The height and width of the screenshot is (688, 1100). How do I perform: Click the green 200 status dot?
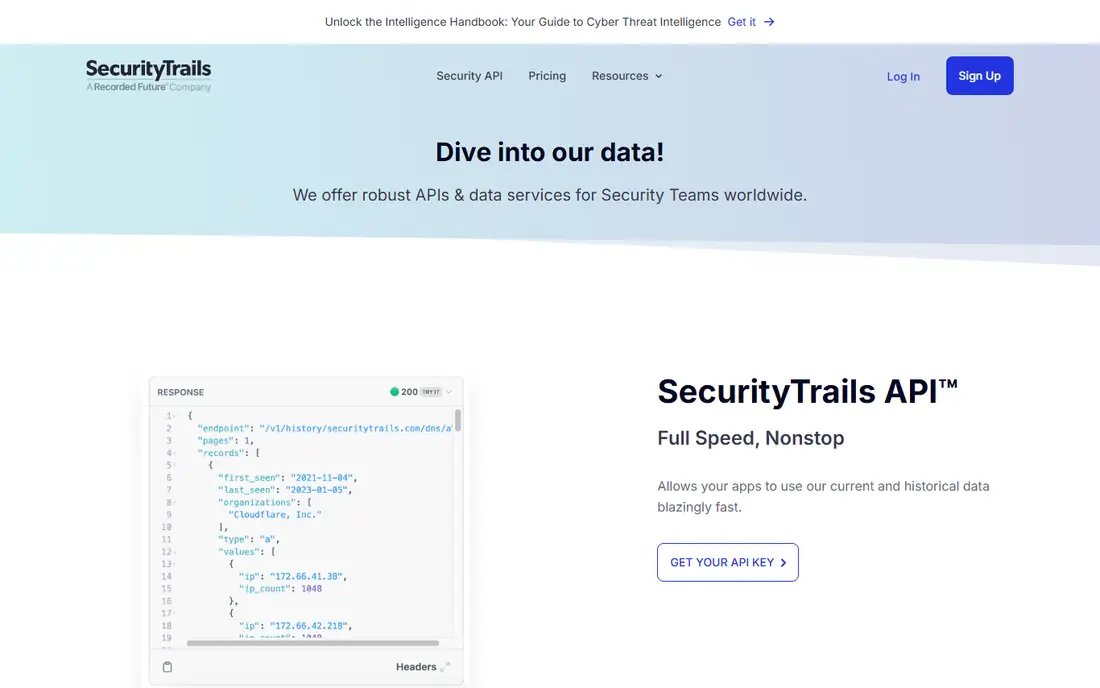(x=394, y=391)
